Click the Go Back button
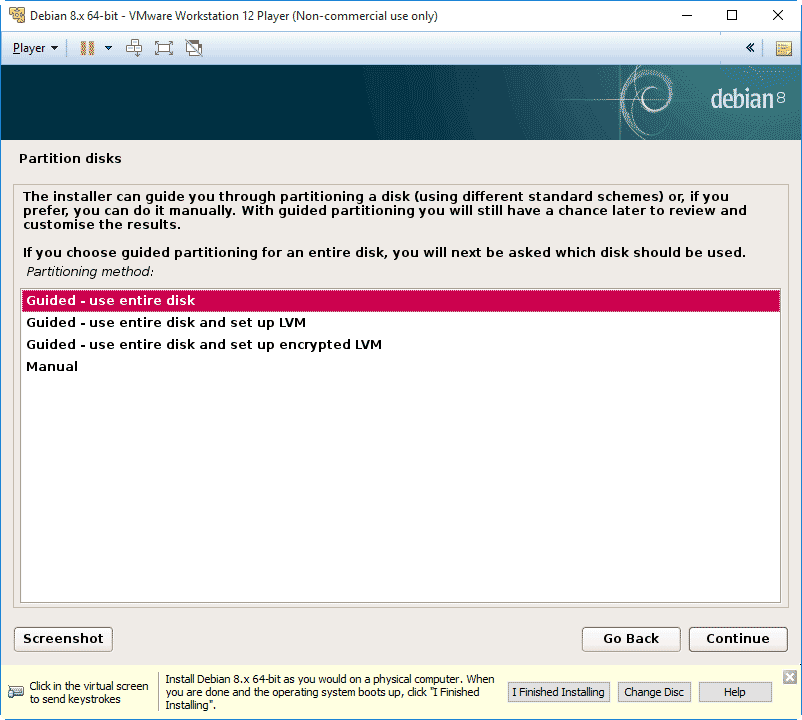This screenshot has height=720, width=802. coord(631,639)
